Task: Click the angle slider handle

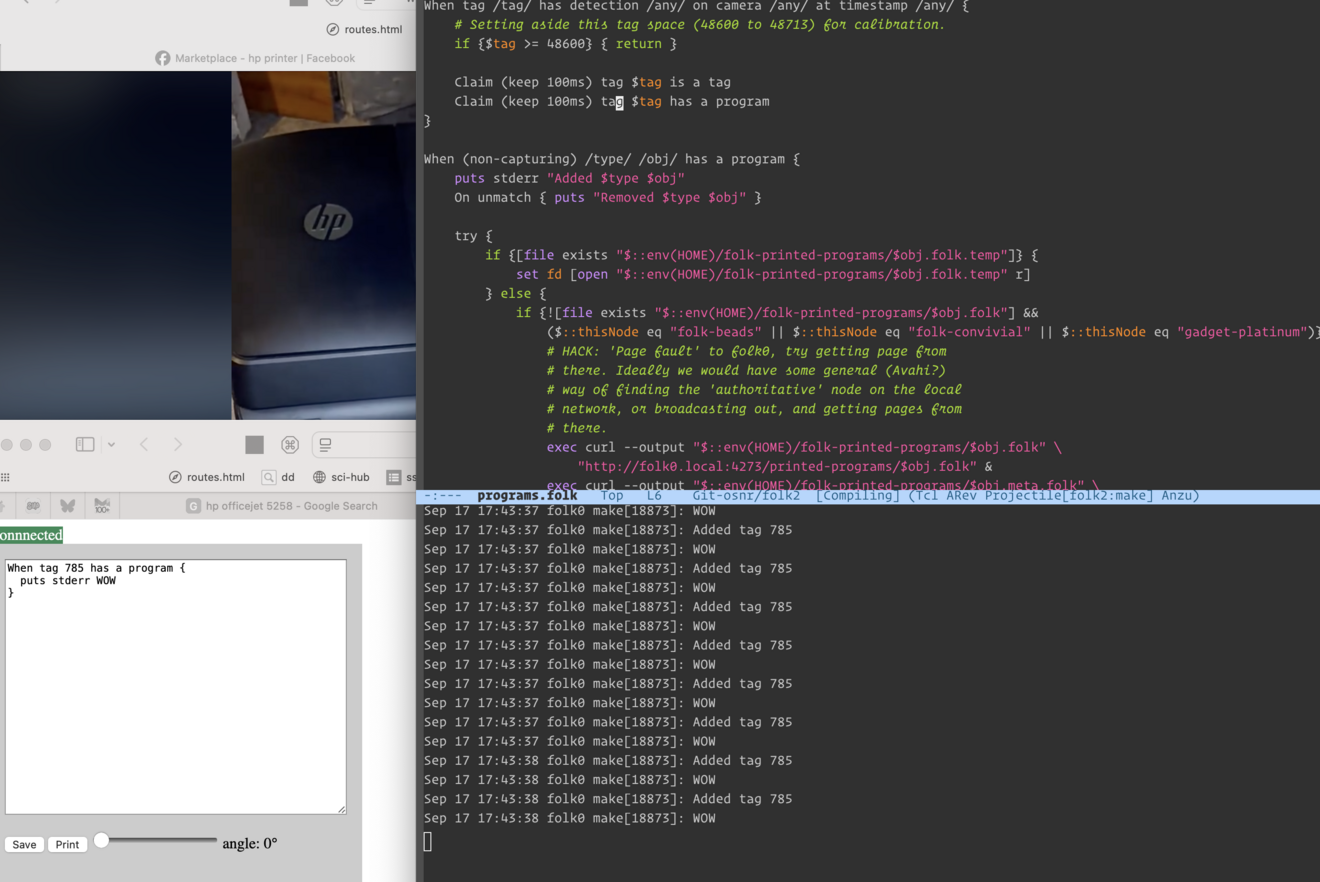Action: click(x=102, y=841)
